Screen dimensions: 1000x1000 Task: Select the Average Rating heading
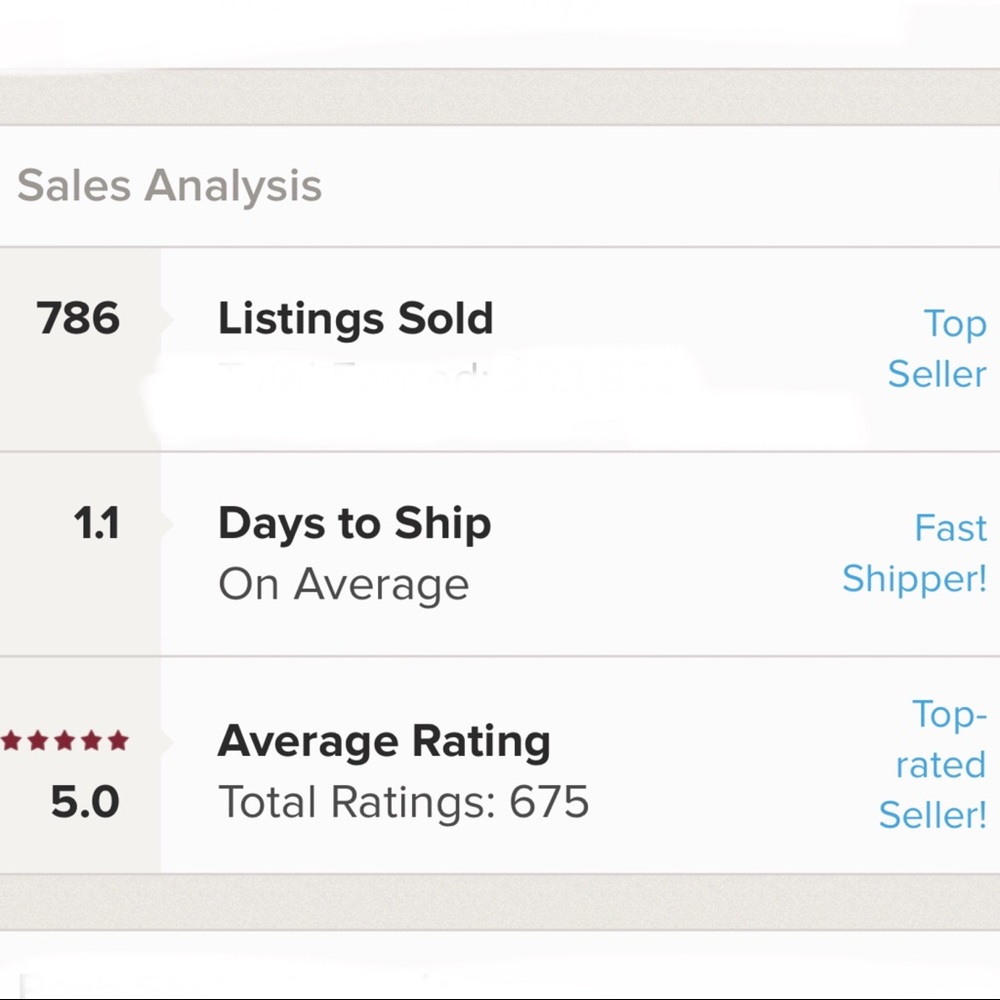pos(384,742)
